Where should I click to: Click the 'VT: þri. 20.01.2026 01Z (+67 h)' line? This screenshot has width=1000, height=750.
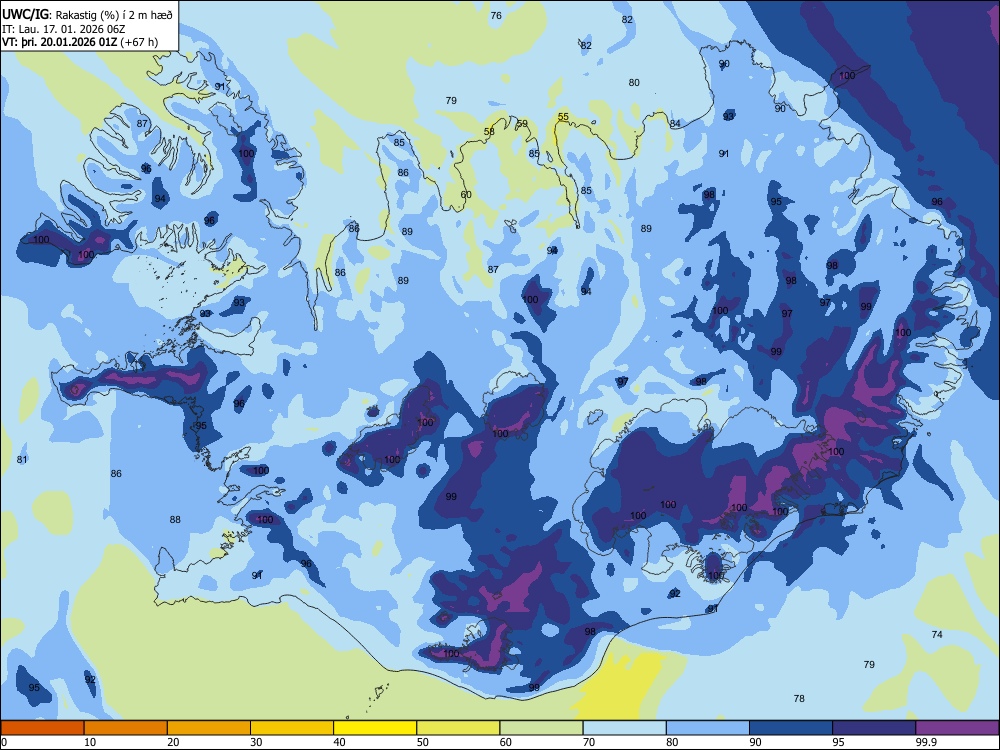click(x=80, y=42)
